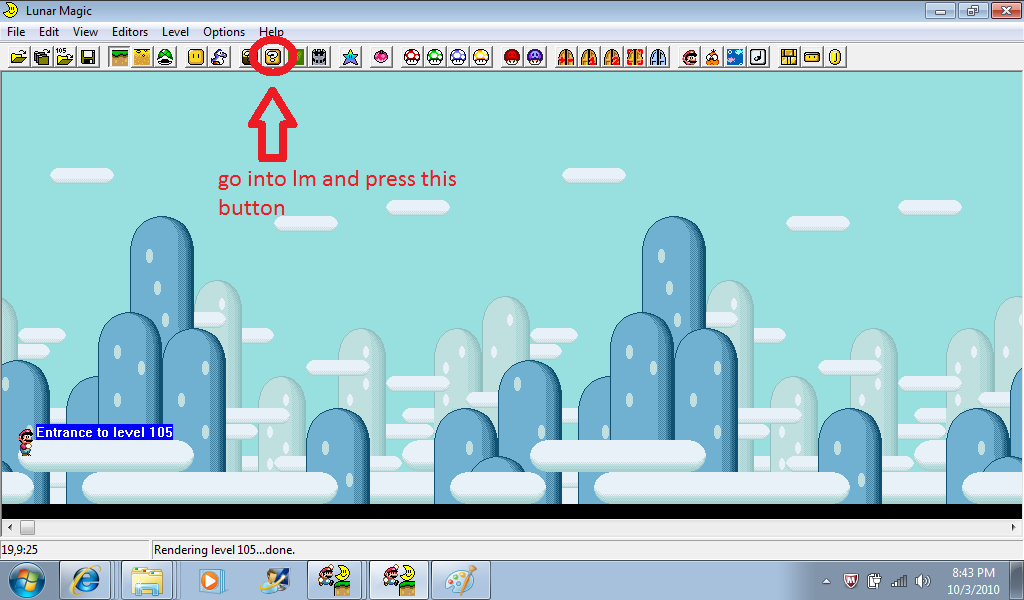1024x600 pixels.
Task: Click the open ROM folder icon
Action: [19, 57]
